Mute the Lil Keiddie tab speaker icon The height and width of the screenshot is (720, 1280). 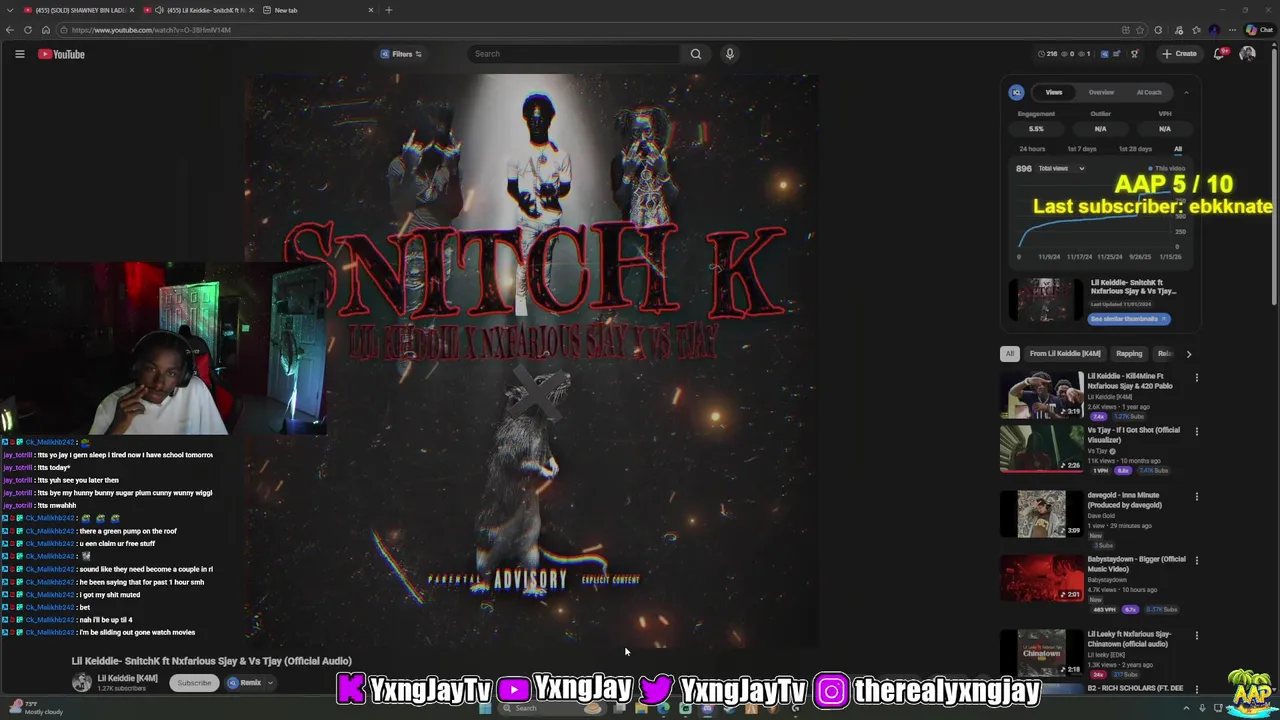coord(159,10)
